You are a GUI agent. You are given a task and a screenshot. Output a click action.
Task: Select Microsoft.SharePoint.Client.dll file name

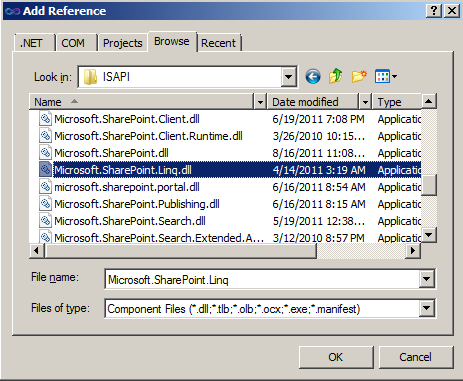tap(127, 119)
